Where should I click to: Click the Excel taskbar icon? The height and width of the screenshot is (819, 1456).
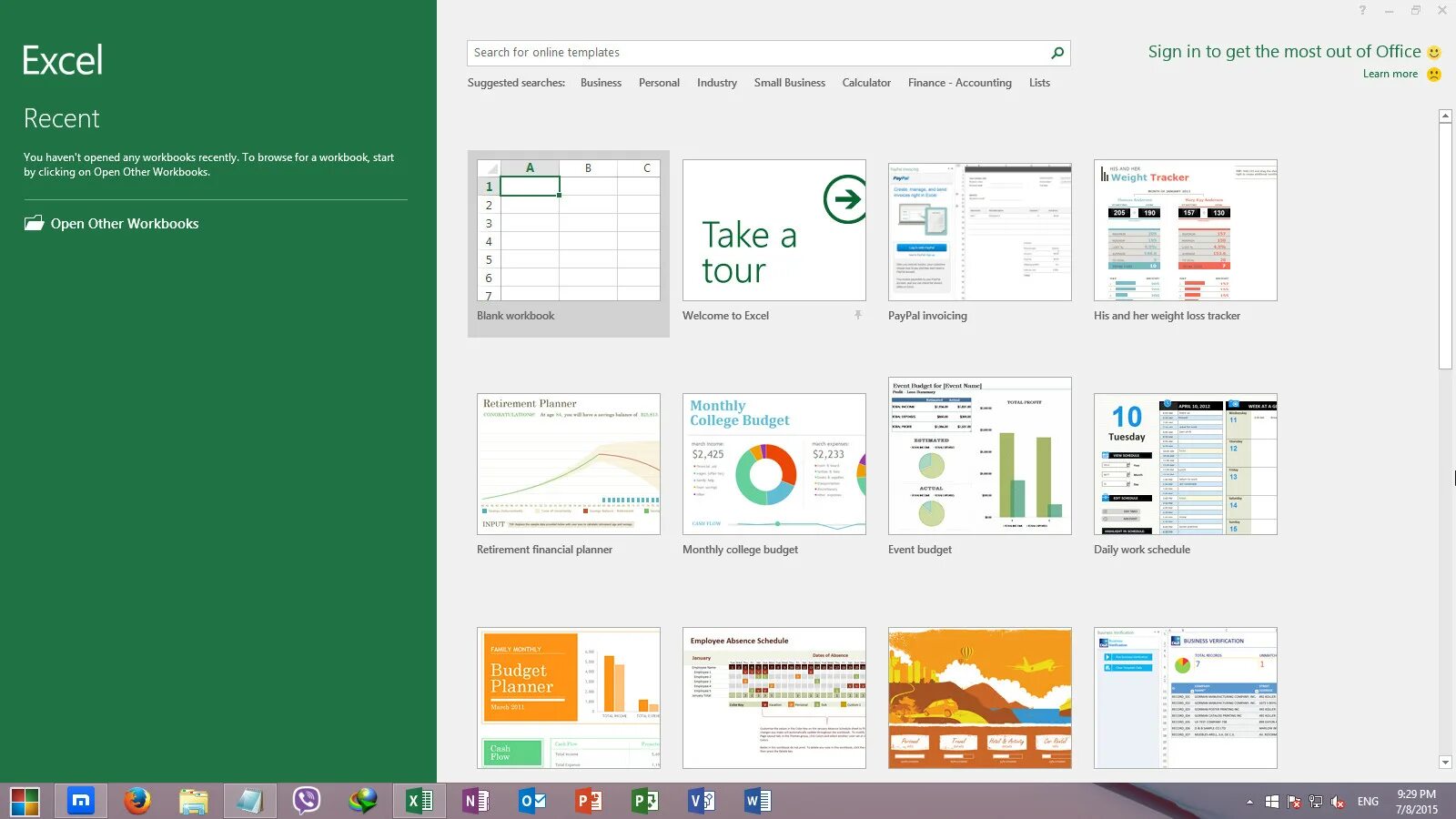tap(420, 801)
